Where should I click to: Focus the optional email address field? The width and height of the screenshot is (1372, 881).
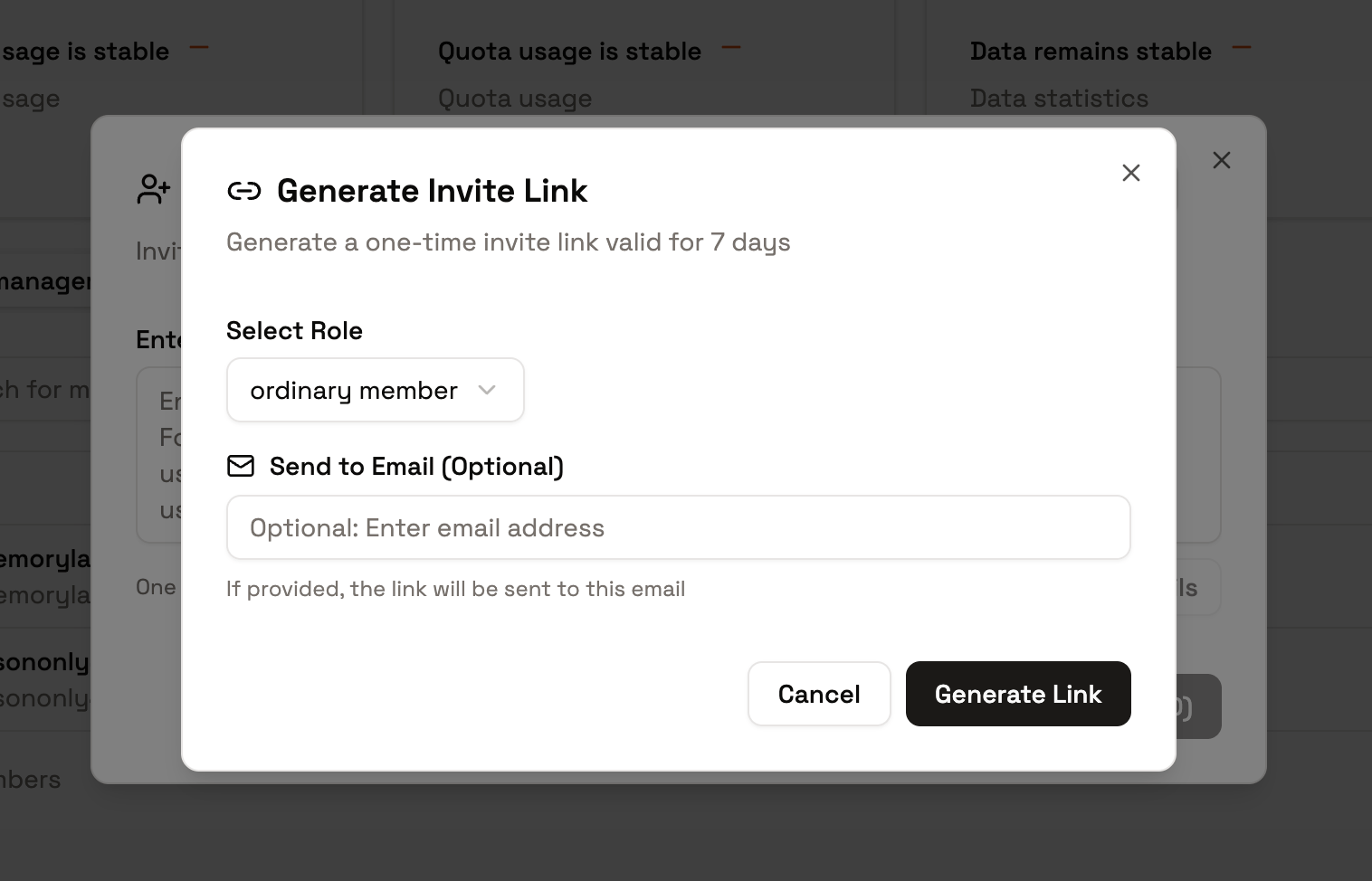click(678, 527)
